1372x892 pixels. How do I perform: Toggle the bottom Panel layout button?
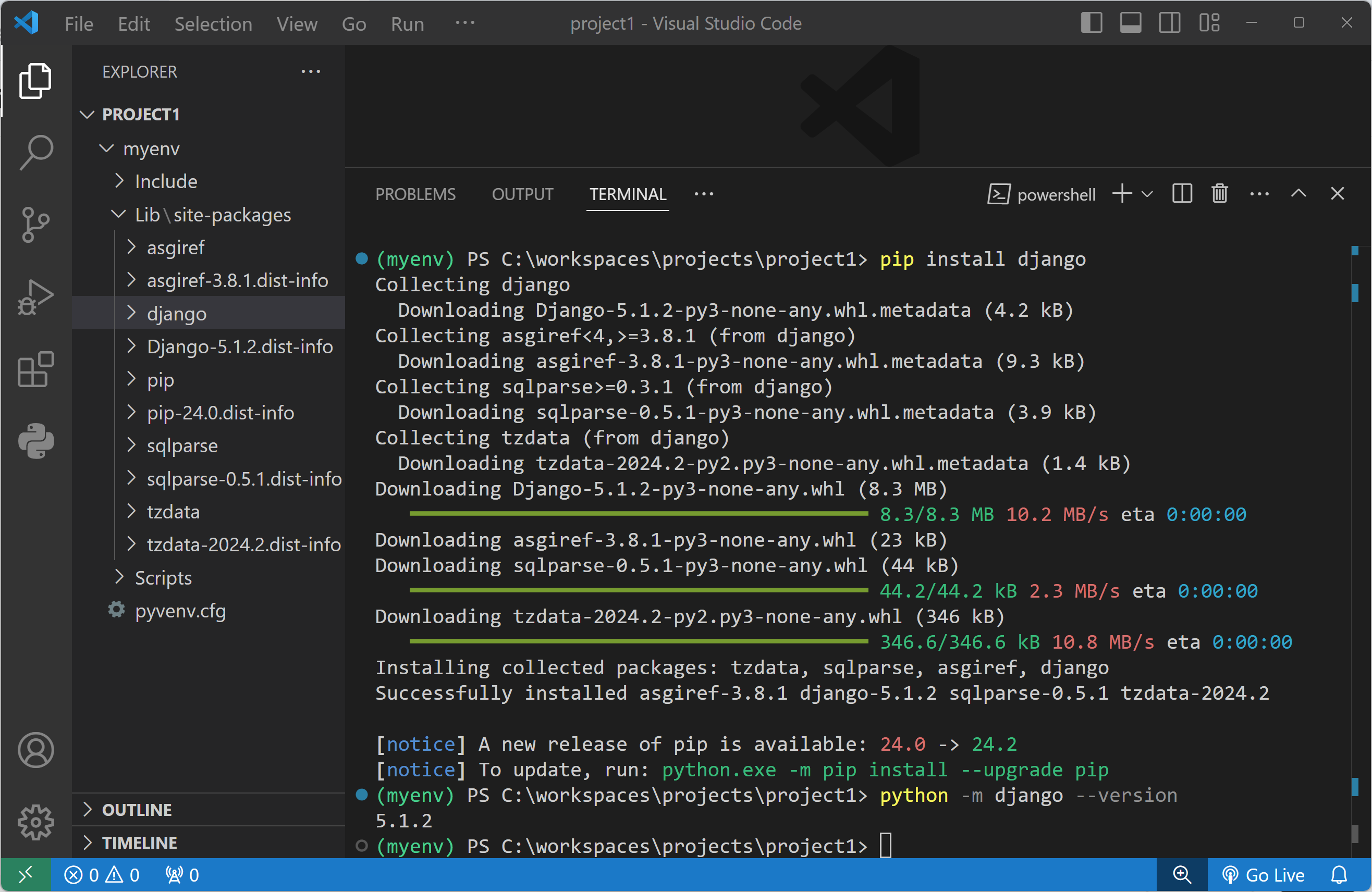[x=1131, y=23]
